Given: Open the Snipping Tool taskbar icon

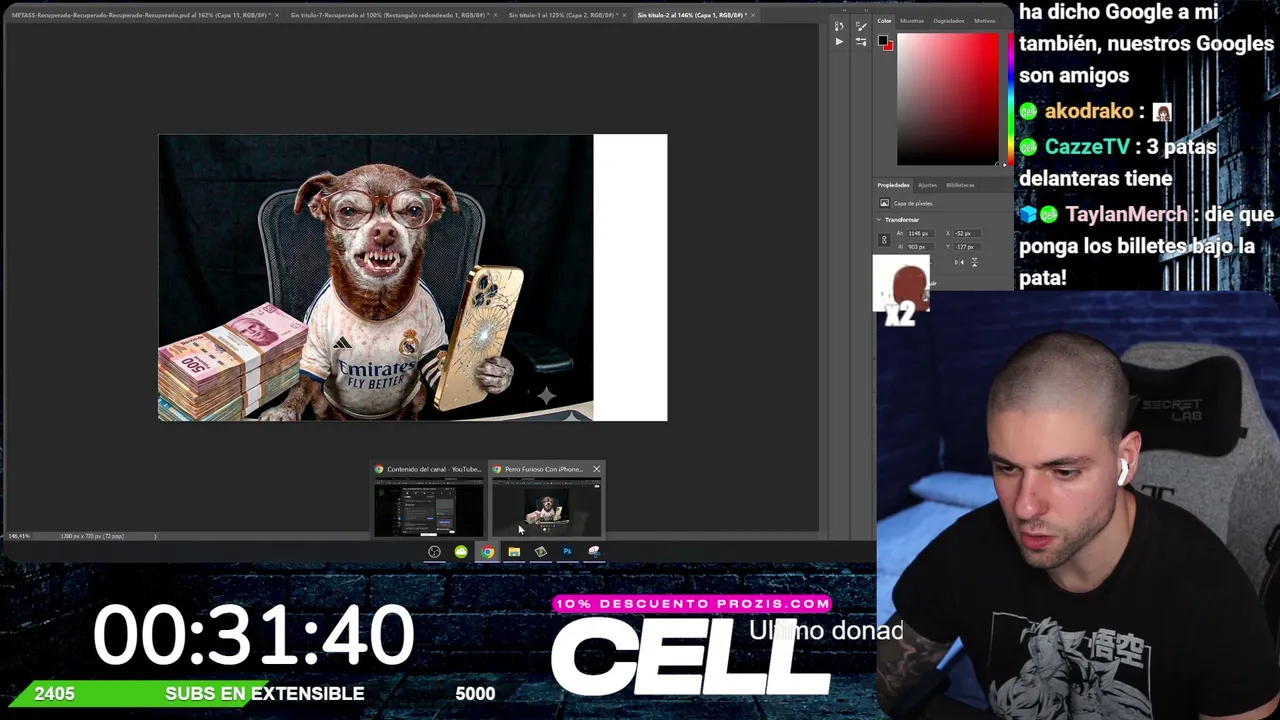Looking at the screenshot, I should 594,551.
